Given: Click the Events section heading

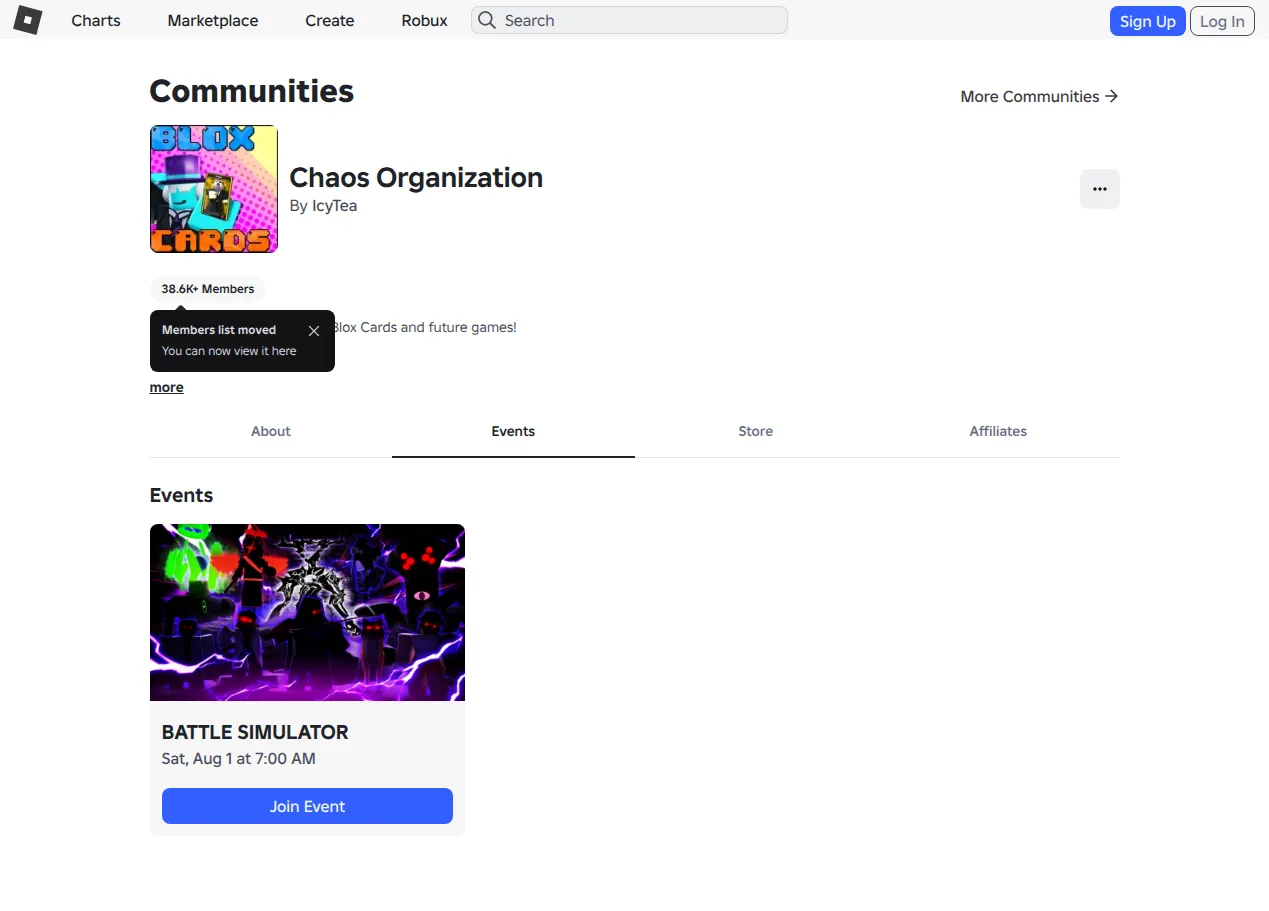Looking at the screenshot, I should [181, 495].
